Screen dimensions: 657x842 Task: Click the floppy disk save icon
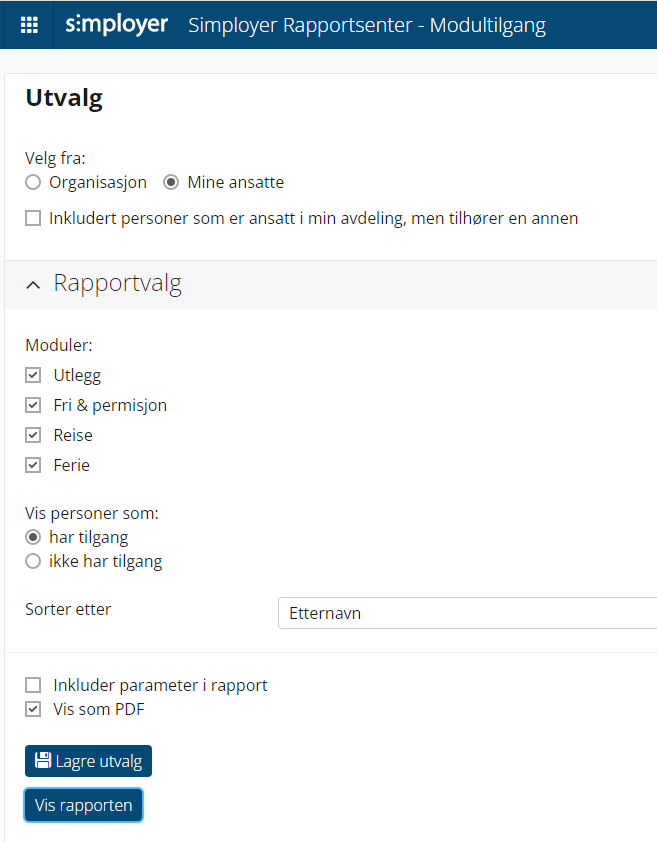pos(43,761)
